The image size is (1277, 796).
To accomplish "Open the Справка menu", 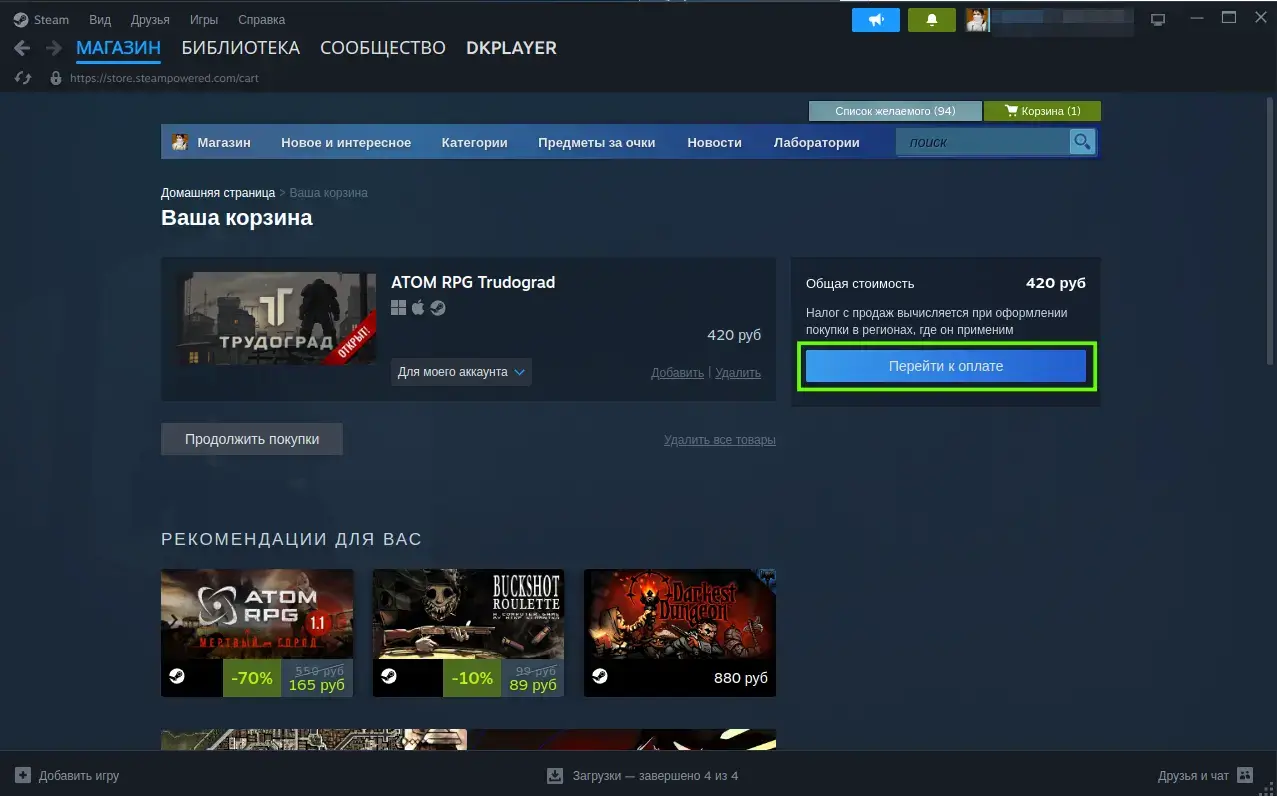I will (x=261, y=20).
